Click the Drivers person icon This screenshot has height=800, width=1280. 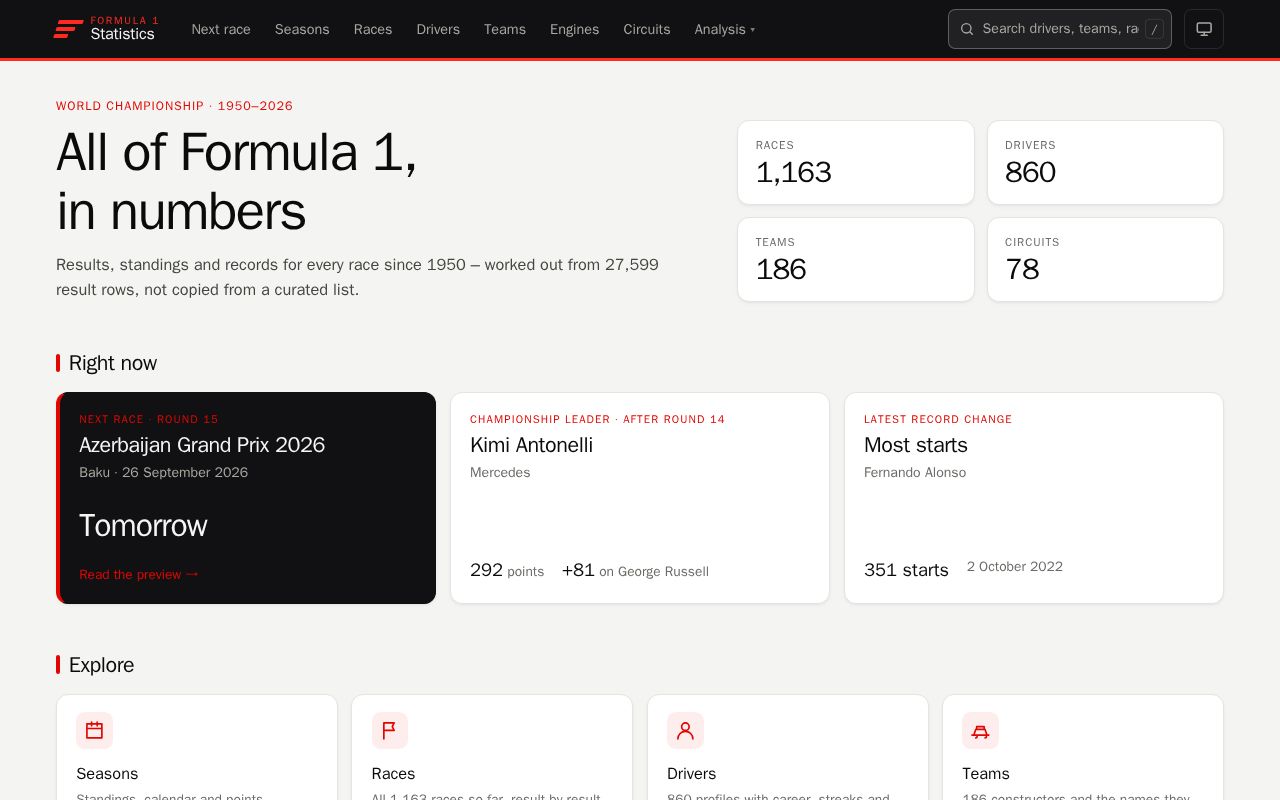685,731
